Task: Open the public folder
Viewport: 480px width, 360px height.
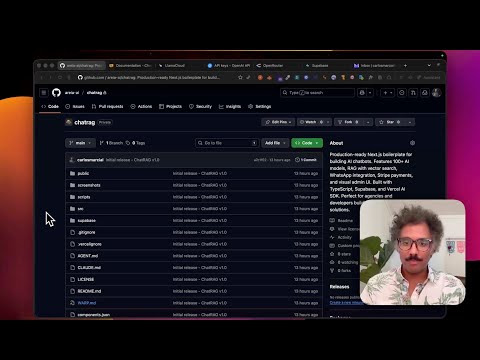Action: [83, 173]
